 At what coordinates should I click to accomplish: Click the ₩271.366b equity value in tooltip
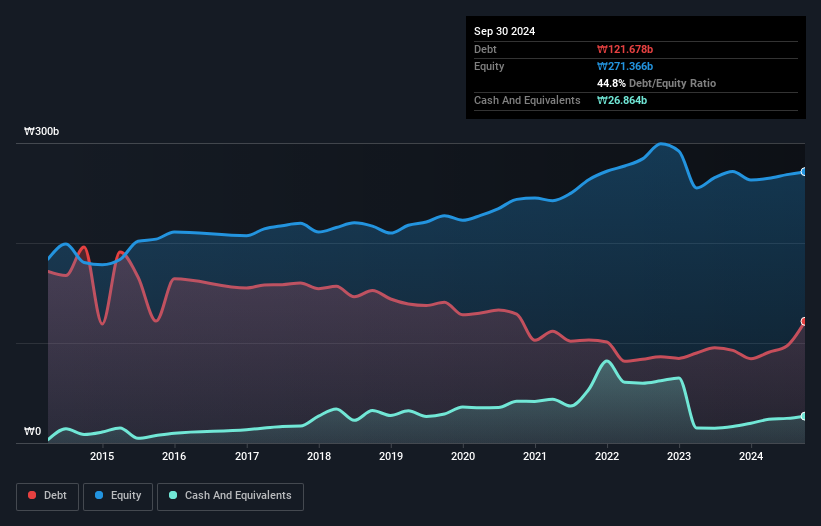tap(625, 66)
